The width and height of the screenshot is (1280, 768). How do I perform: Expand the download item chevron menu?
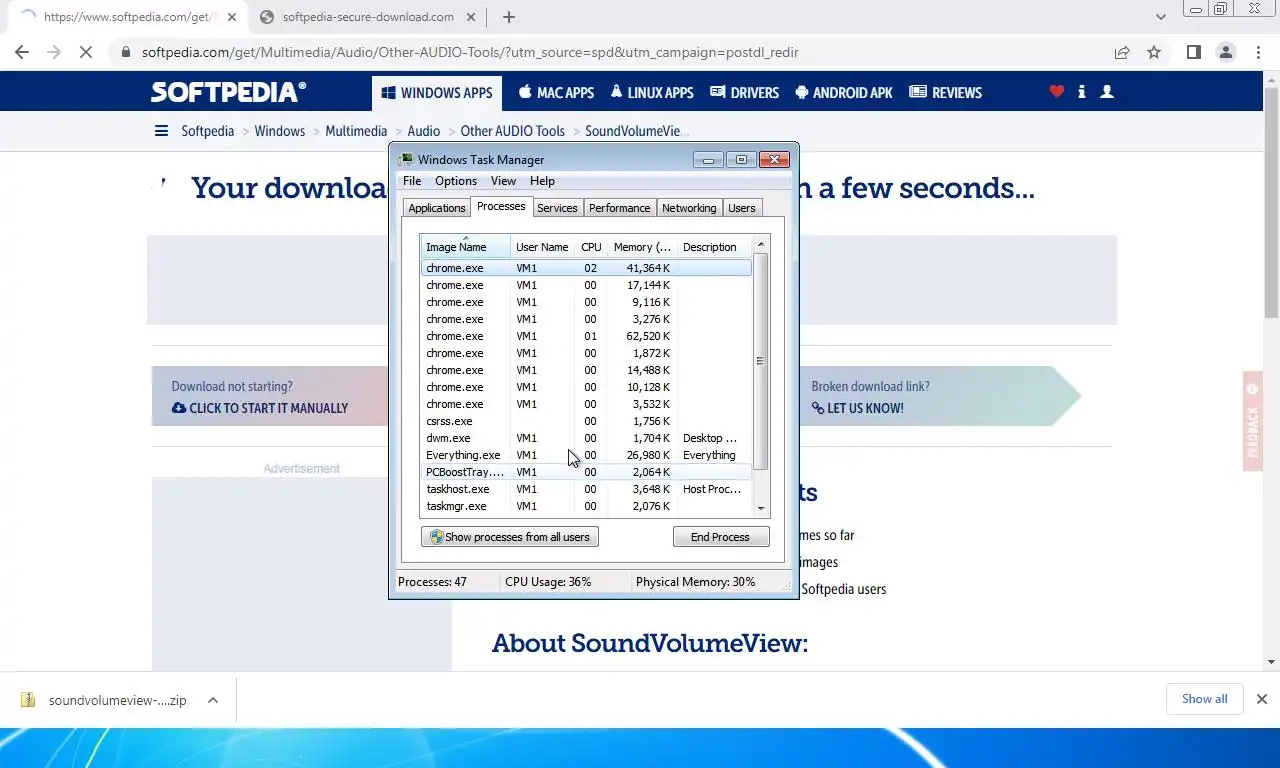click(213, 700)
